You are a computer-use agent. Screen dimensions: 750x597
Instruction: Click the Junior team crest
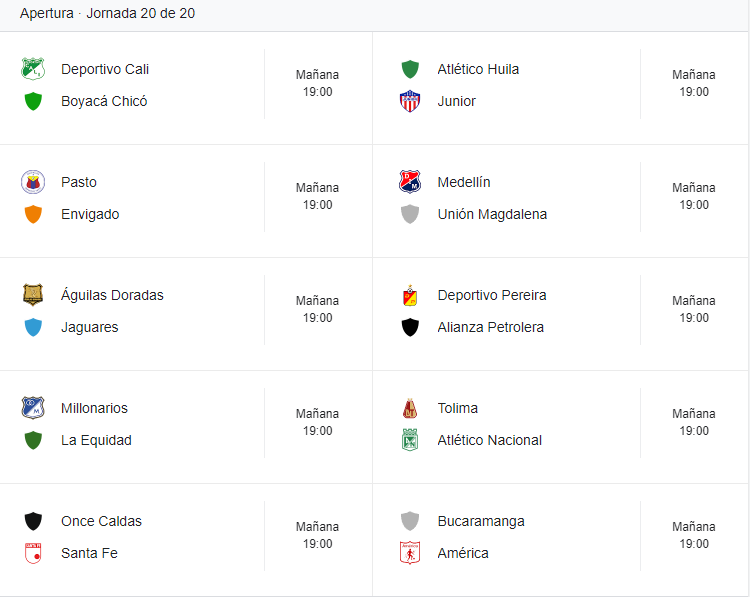click(410, 101)
